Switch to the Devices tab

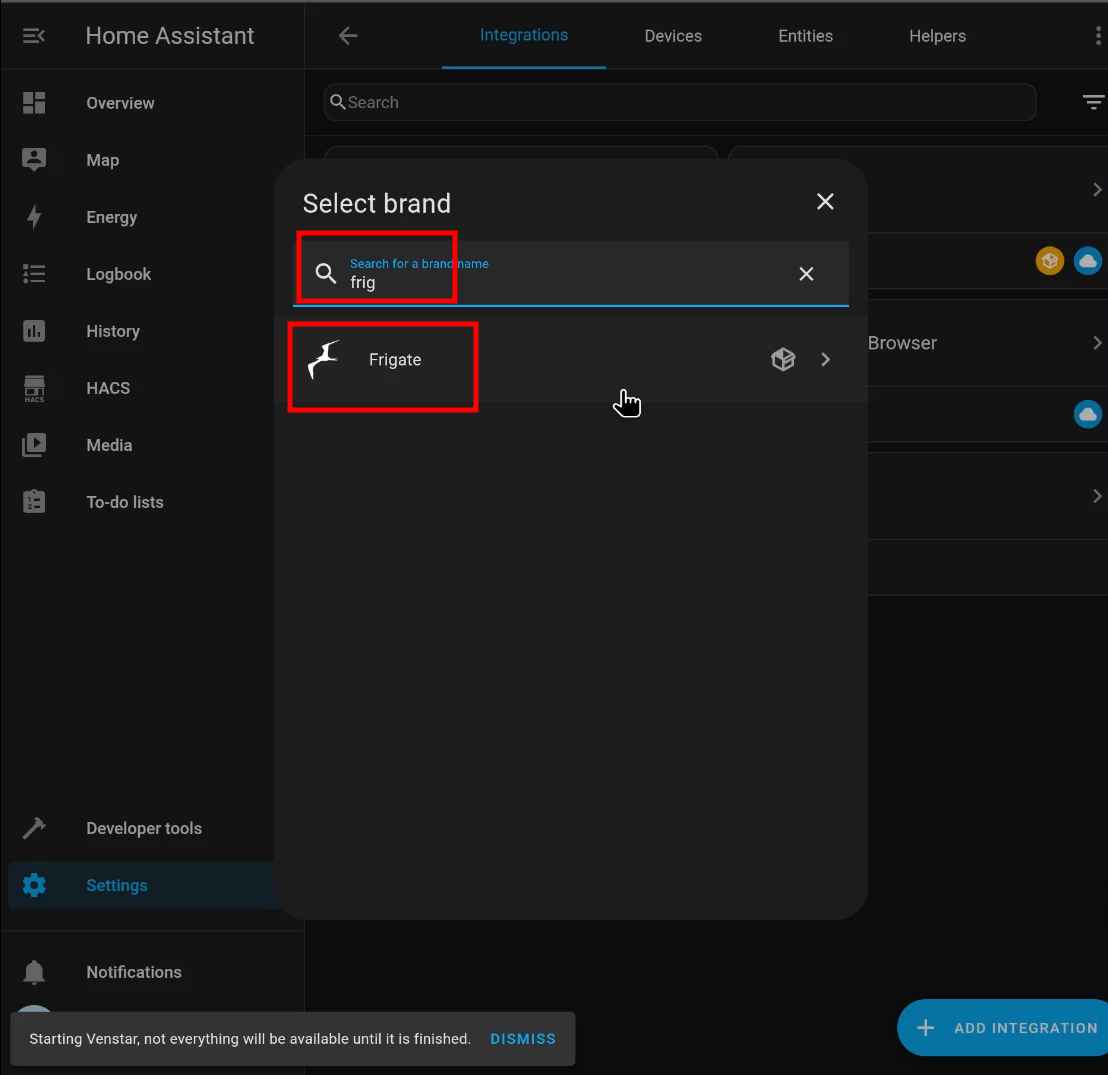pos(673,36)
